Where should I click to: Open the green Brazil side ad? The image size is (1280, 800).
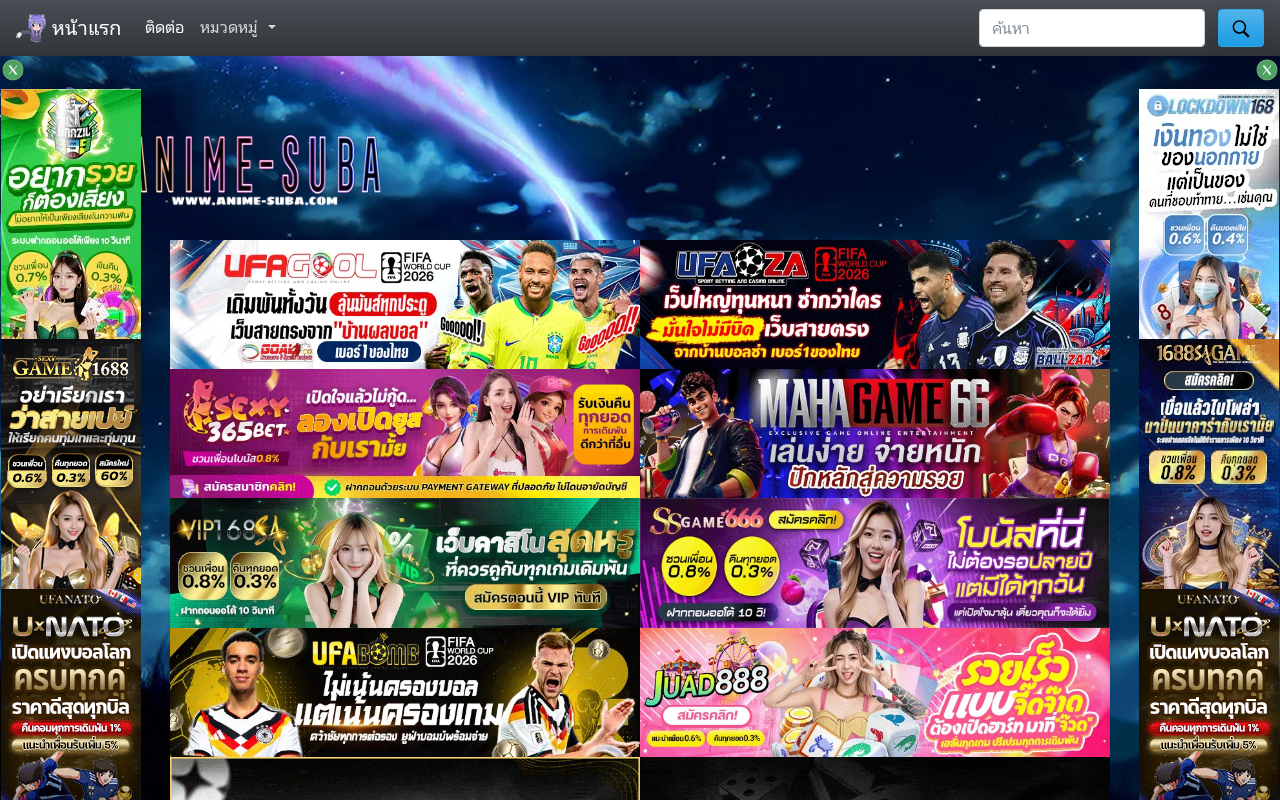[71, 214]
